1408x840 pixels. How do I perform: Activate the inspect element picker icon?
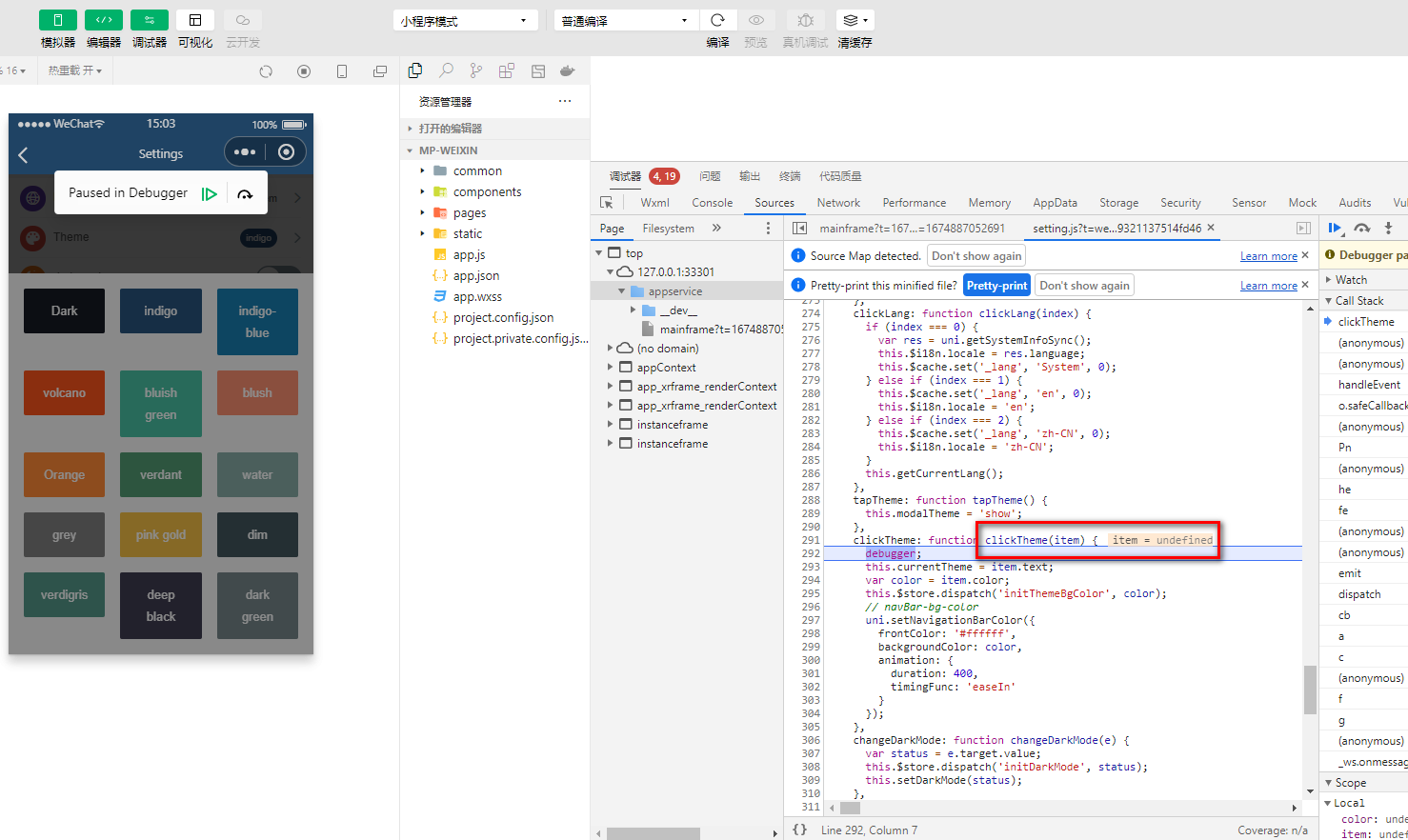pyautogui.click(x=607, y=203)
